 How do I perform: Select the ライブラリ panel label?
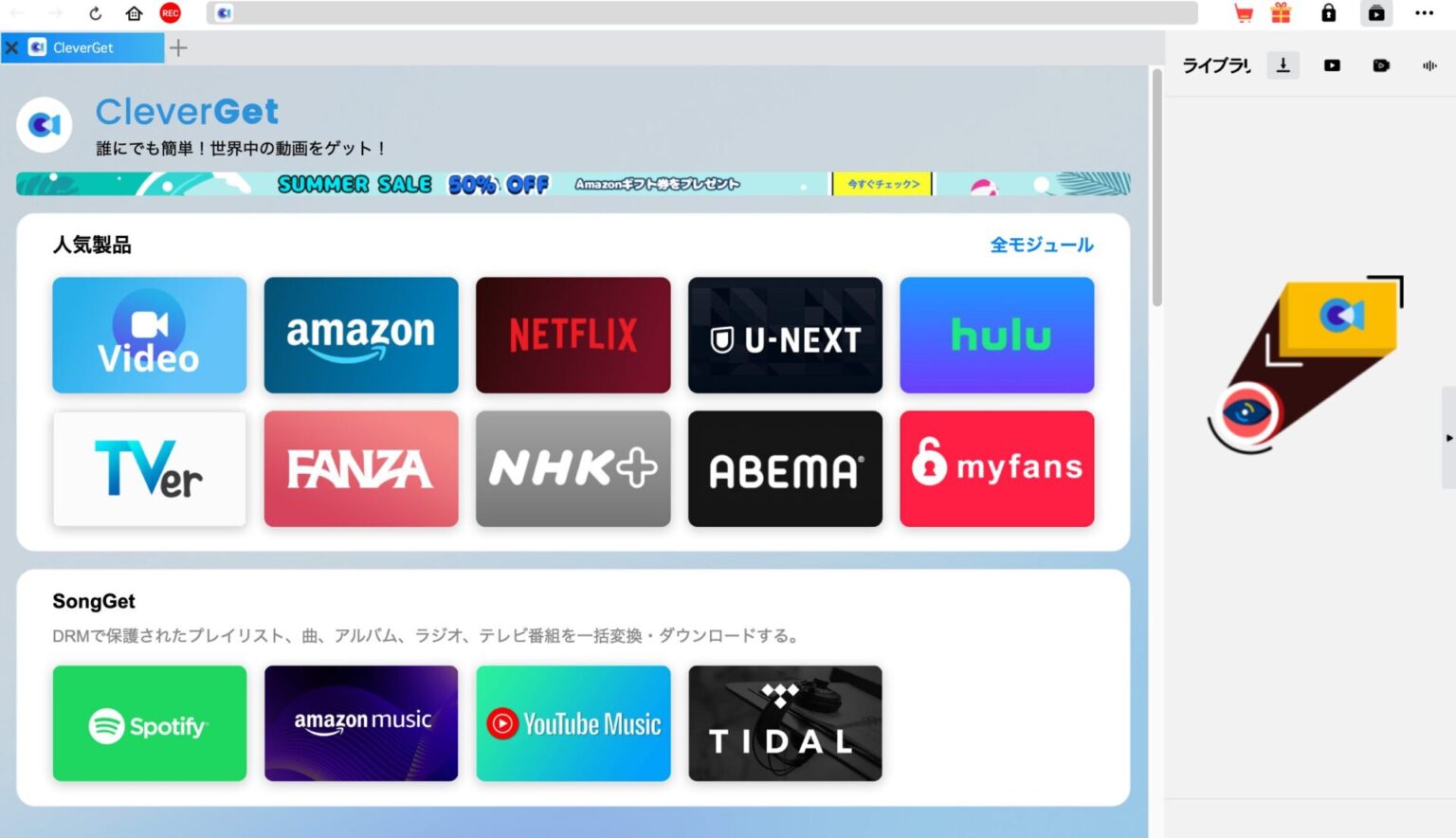click(x=1216, y=64)
